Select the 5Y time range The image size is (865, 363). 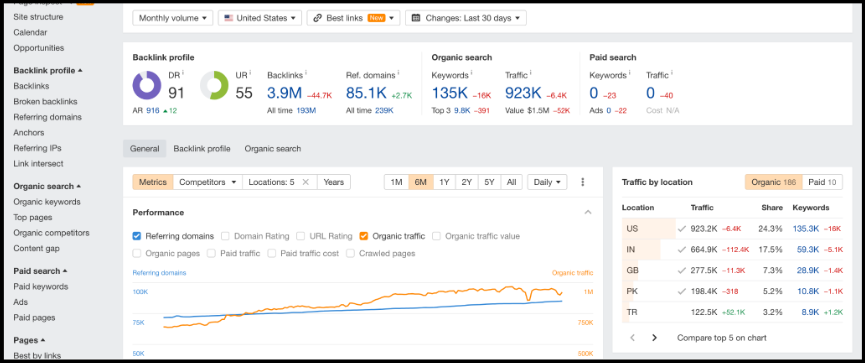[489, 182]
